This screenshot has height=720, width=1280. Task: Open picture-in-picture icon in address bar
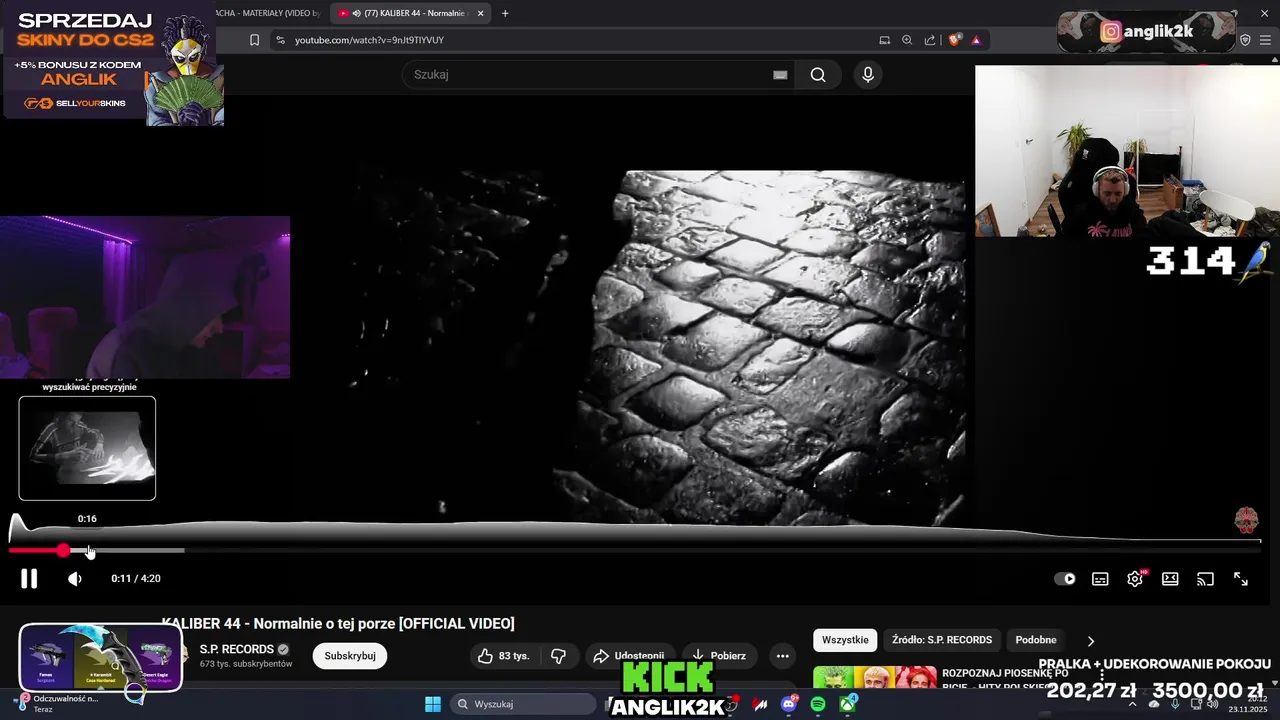[x=884, y=40]
